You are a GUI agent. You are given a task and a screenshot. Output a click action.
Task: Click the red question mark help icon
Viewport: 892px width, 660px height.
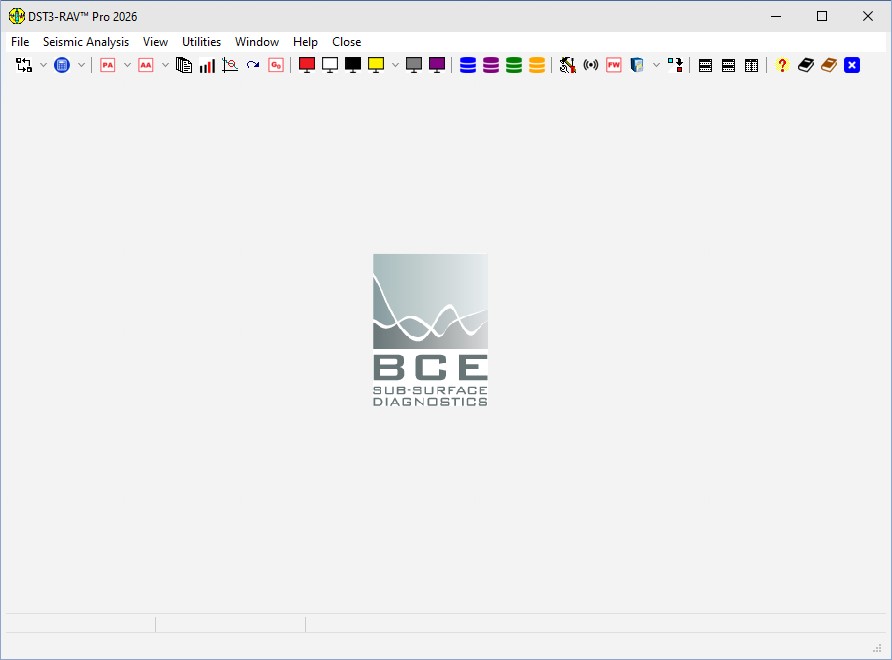(x=782, y=65)
